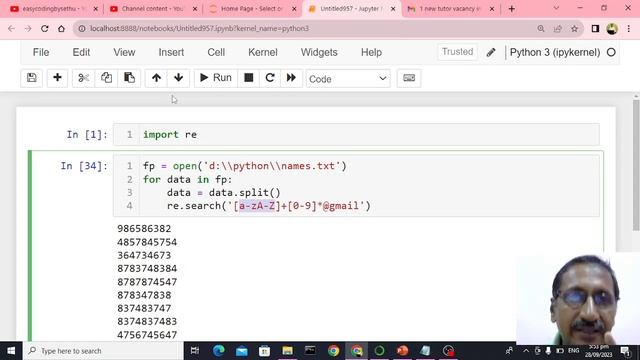Open the cell type Code dropdown
The height and width of the screenshot is (360, 640).
348,78
